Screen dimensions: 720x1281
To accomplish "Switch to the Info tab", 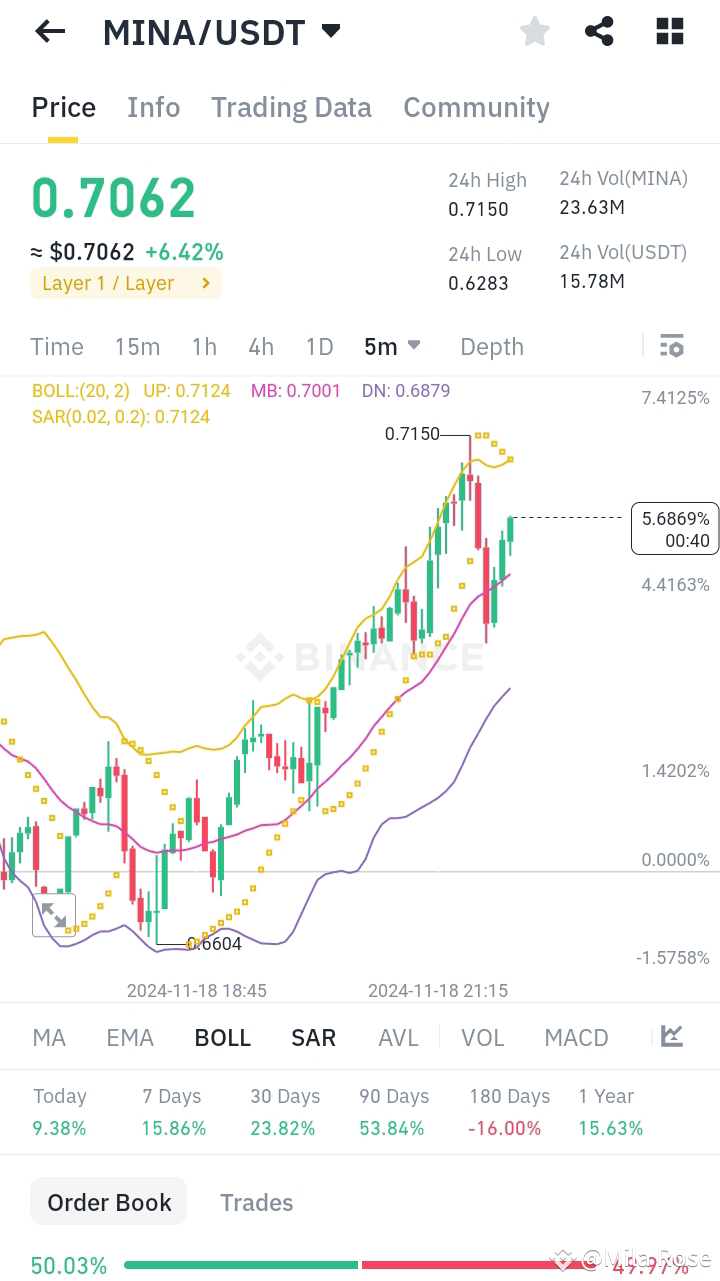I will coord(153,107).
